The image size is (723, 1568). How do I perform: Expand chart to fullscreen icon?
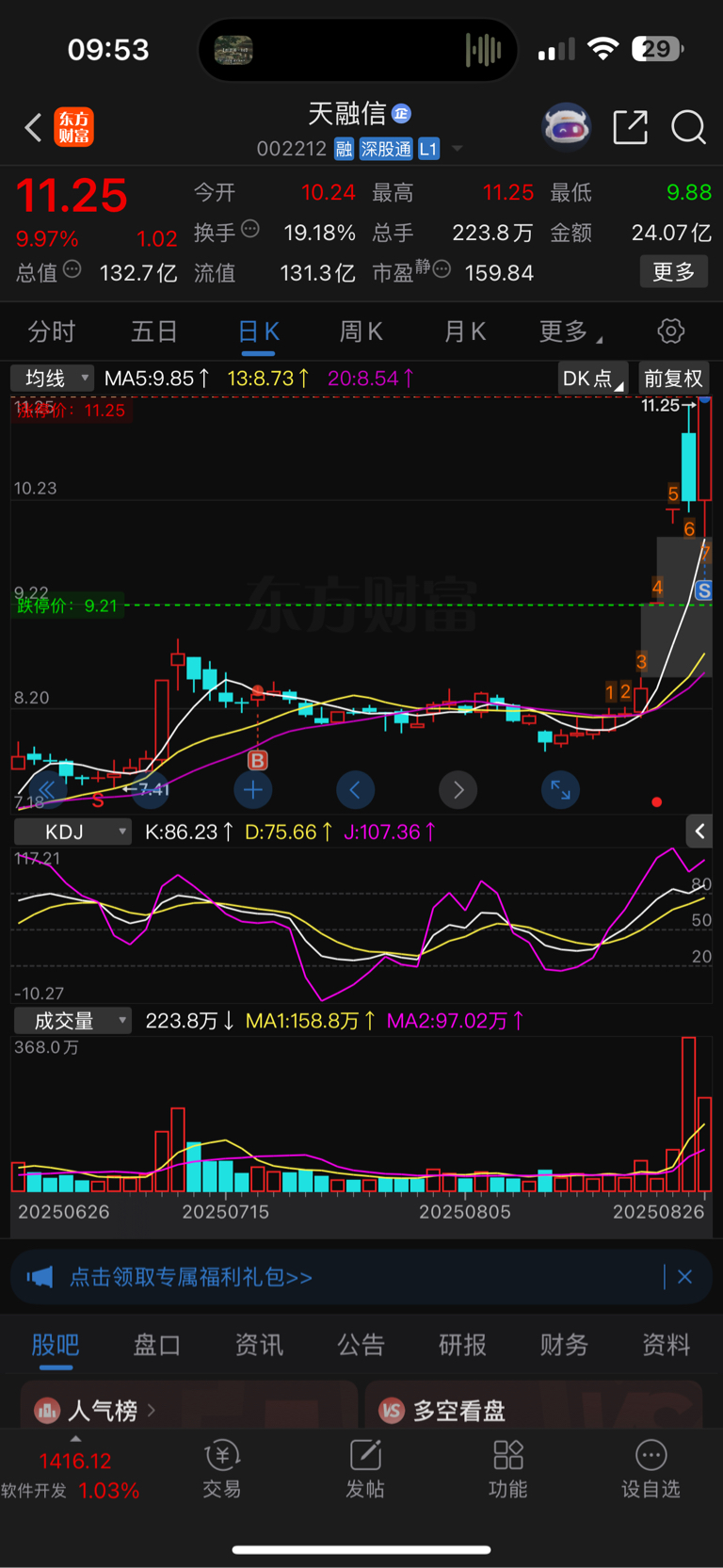pos(560,789)
